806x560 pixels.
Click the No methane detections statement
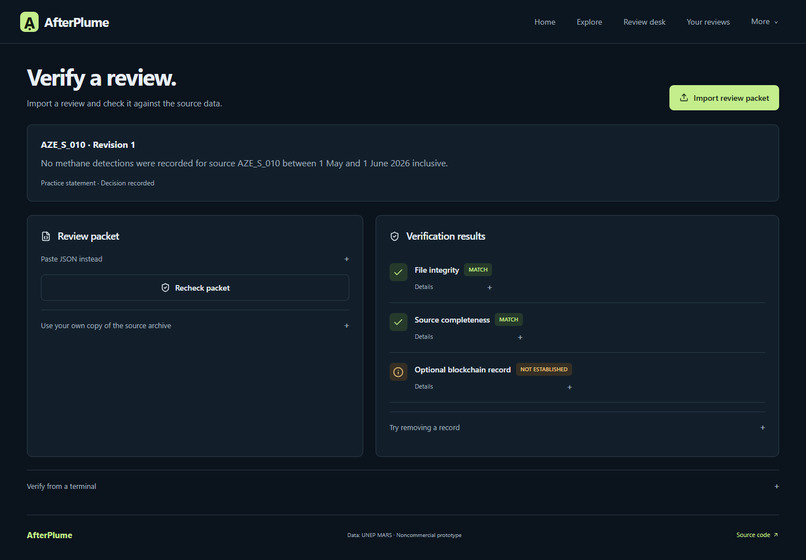tap(244, 164)
